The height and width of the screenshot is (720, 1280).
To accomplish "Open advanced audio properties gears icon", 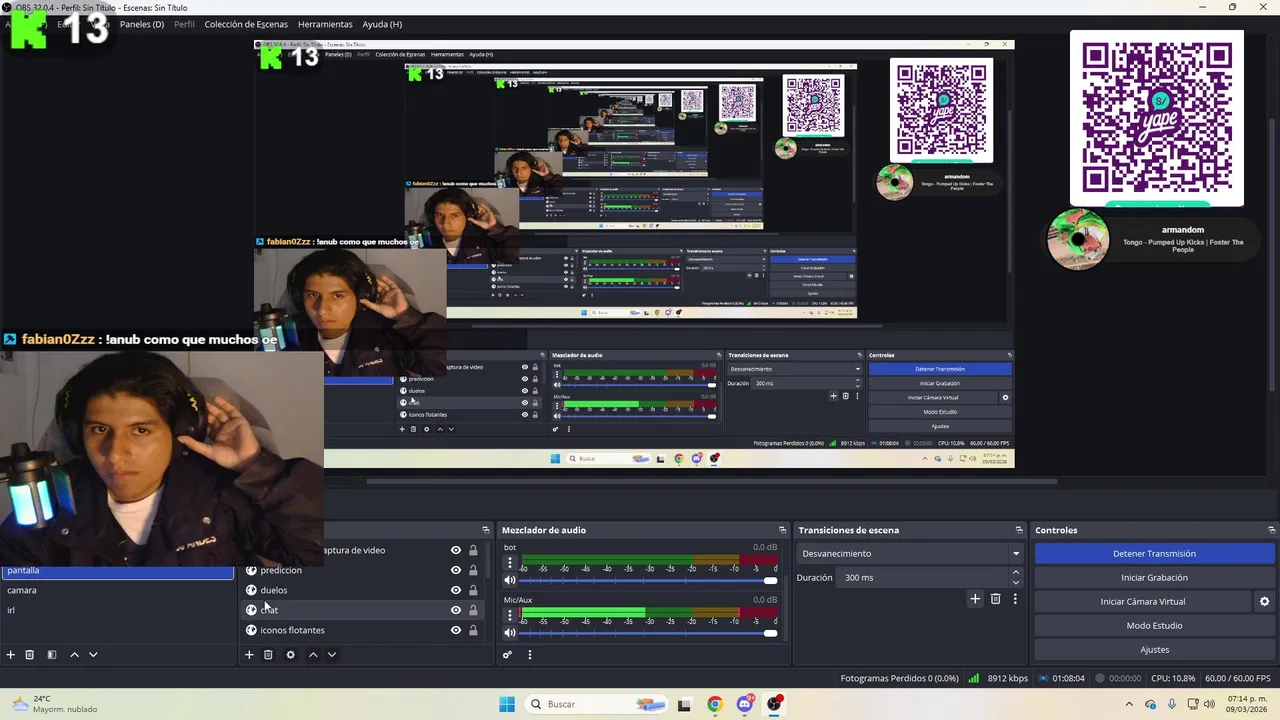I will 507,655.
